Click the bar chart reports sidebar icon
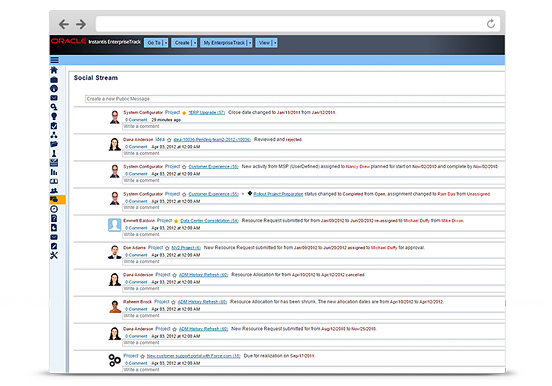This screenshot has width=552, height=386. pos(54,172)
